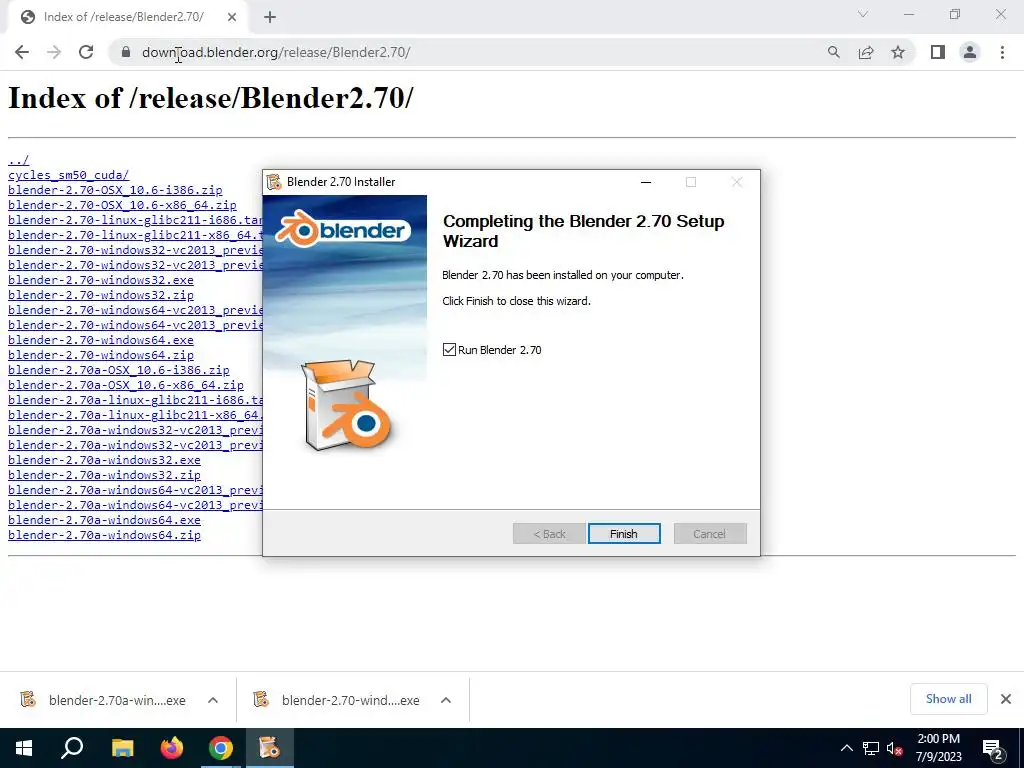Screen dimensions: 1024x768
Task: Open Chrome's three-dot menu
Action: pyautogui.click(x=1002, y=52)
